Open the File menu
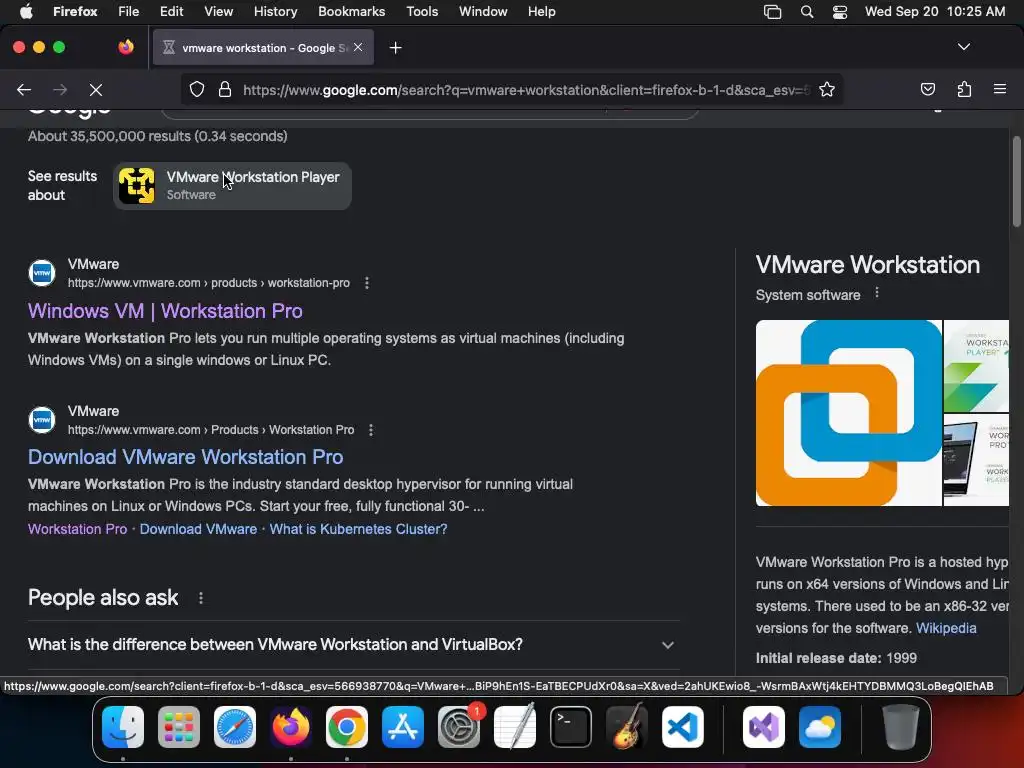 128,11
